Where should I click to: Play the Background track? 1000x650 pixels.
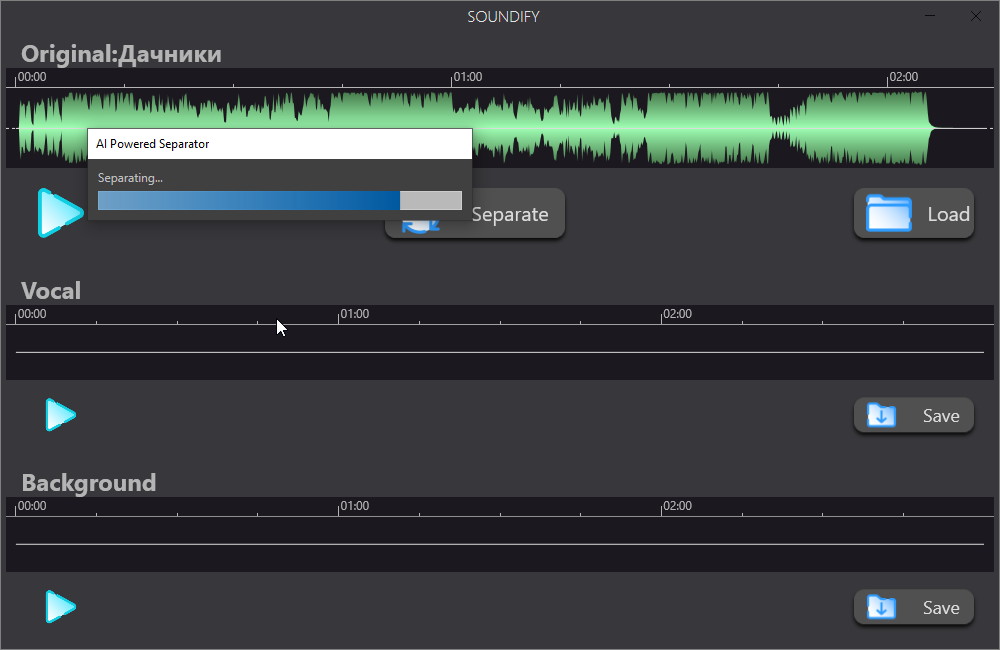(61, 607)
